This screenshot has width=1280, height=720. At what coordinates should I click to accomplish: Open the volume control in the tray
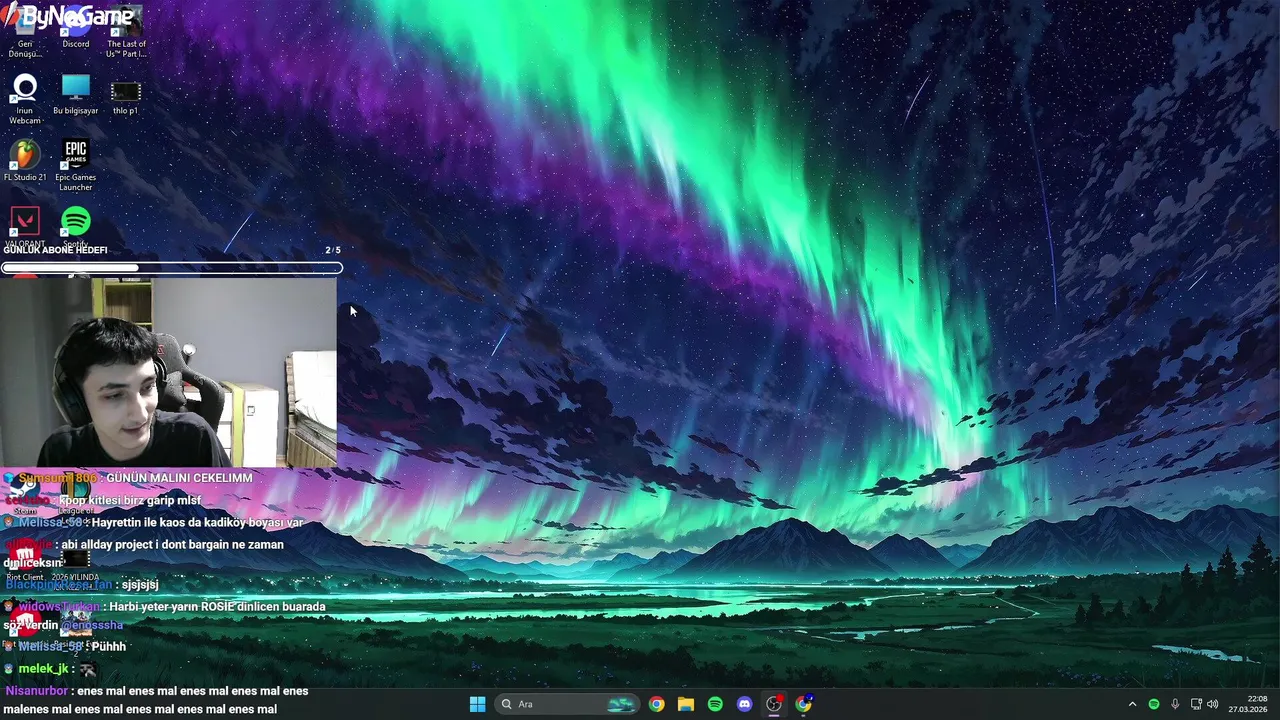tap(1213, 704)
